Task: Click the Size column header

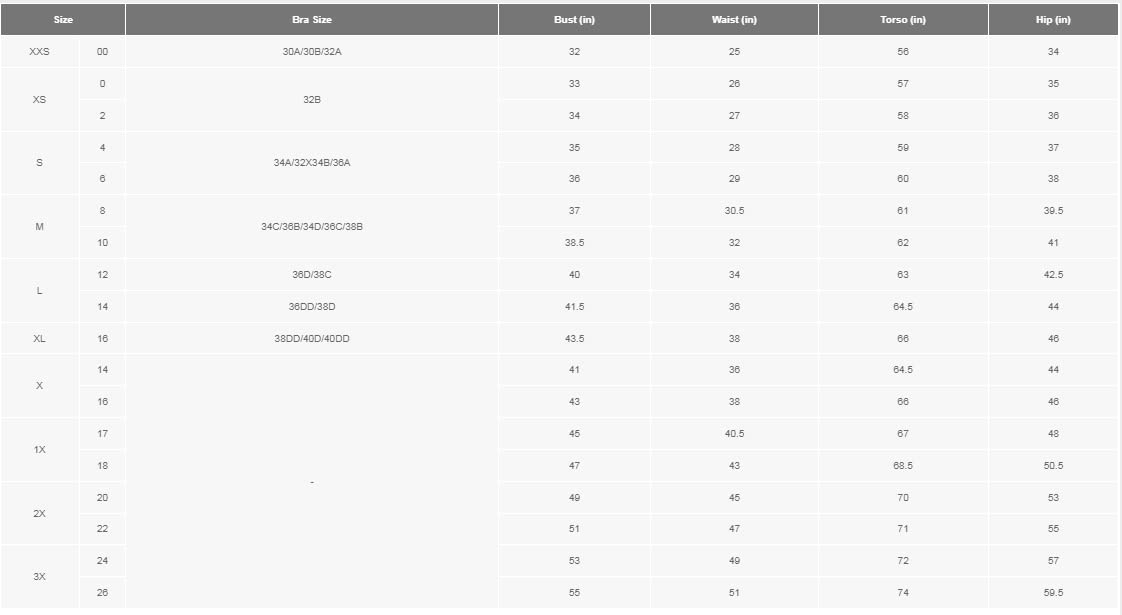Action: [62, 20]
